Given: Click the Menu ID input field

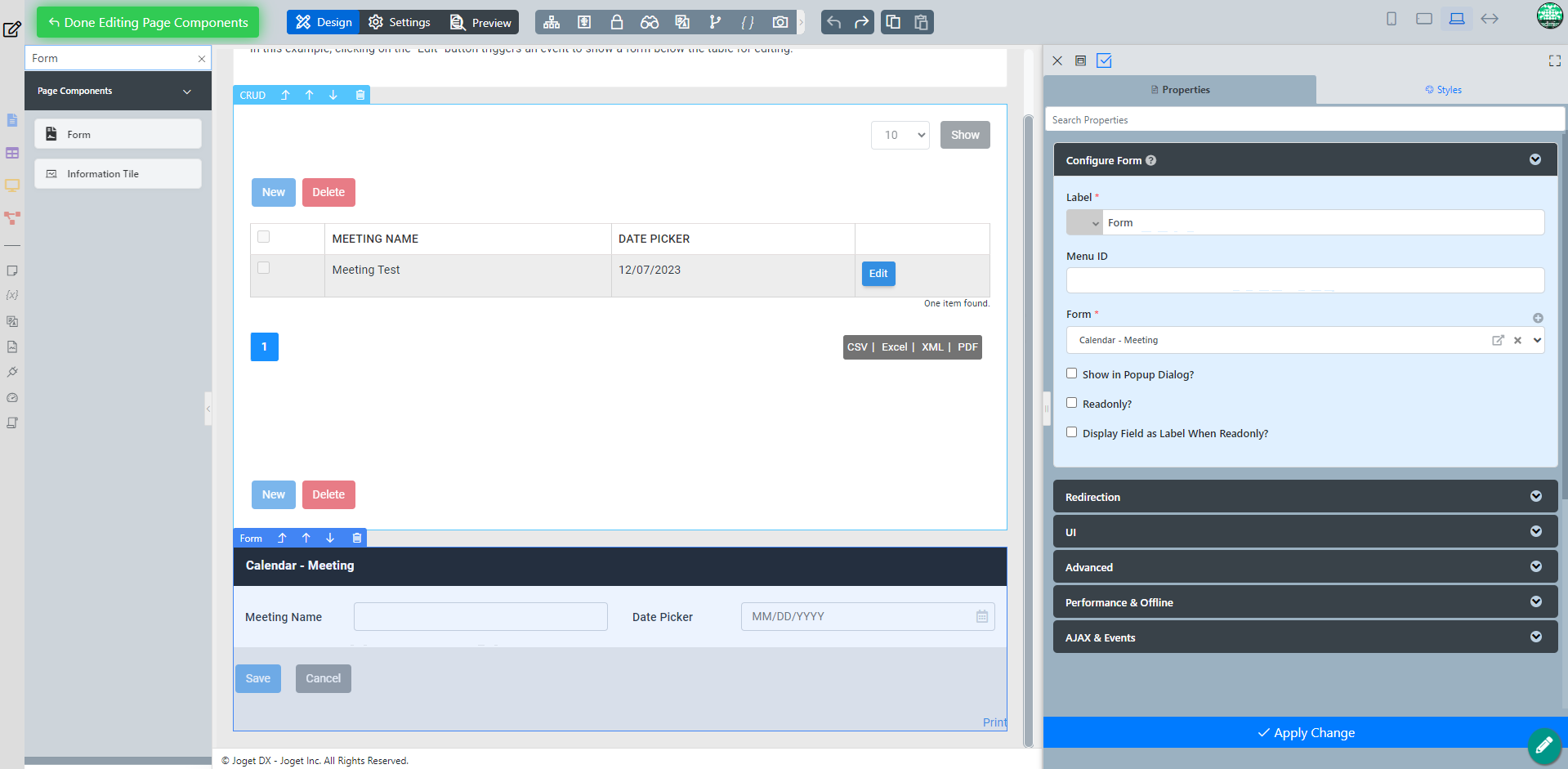Looking at the screenshot, I should (x=1305, y=280).
